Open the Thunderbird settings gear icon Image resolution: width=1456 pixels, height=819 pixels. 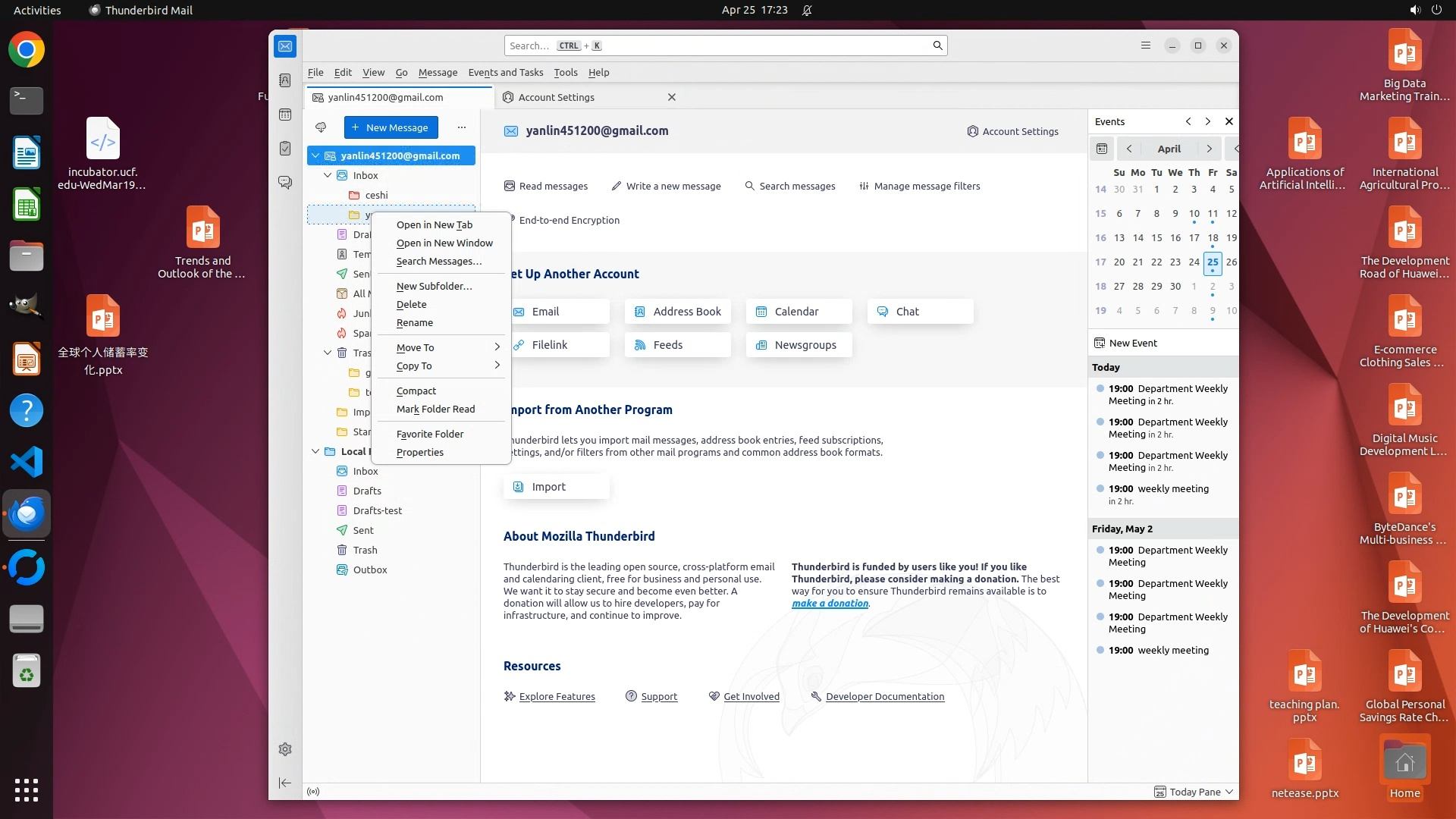[285, 749]
